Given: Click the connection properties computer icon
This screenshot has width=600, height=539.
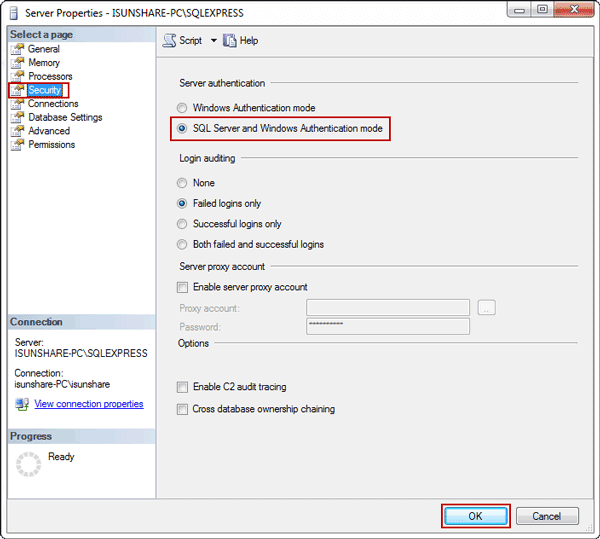Looking at the screenshot, I should 22,404.
